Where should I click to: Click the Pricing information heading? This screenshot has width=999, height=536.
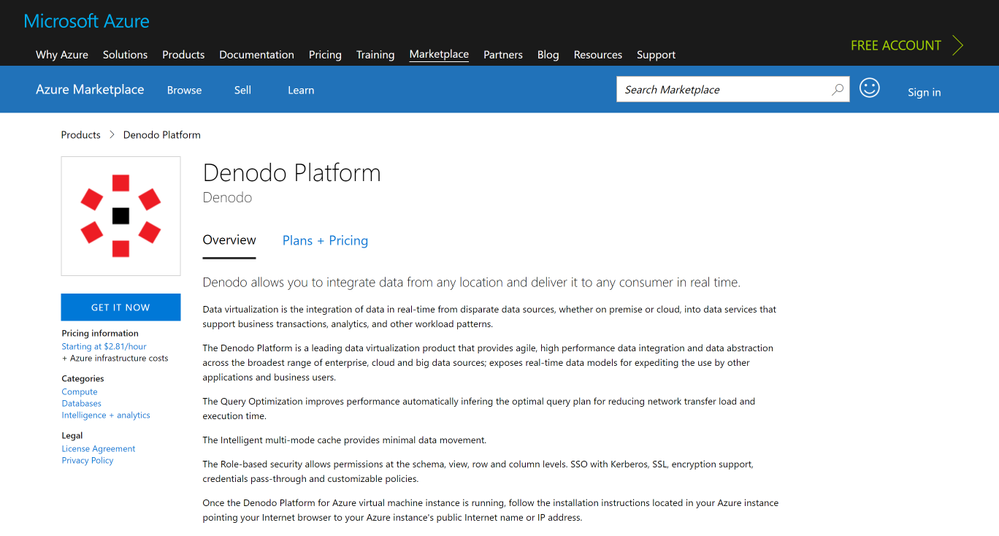[x=100, y=333]
